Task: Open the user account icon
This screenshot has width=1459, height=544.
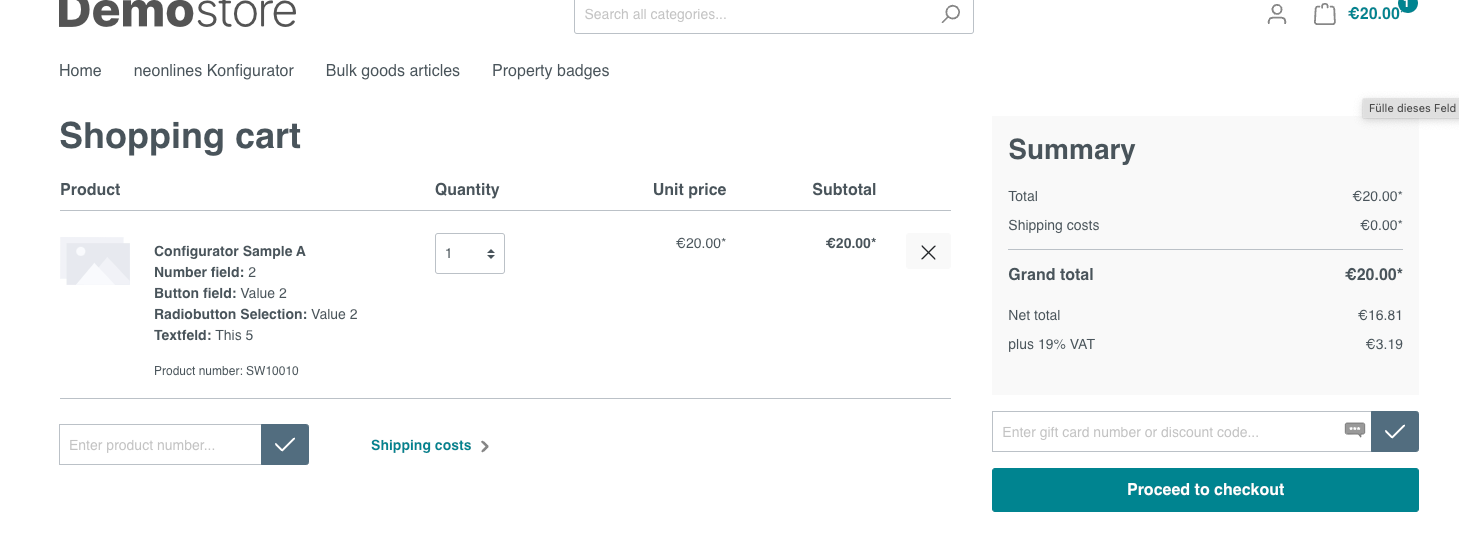Action: click(1277, 14)
